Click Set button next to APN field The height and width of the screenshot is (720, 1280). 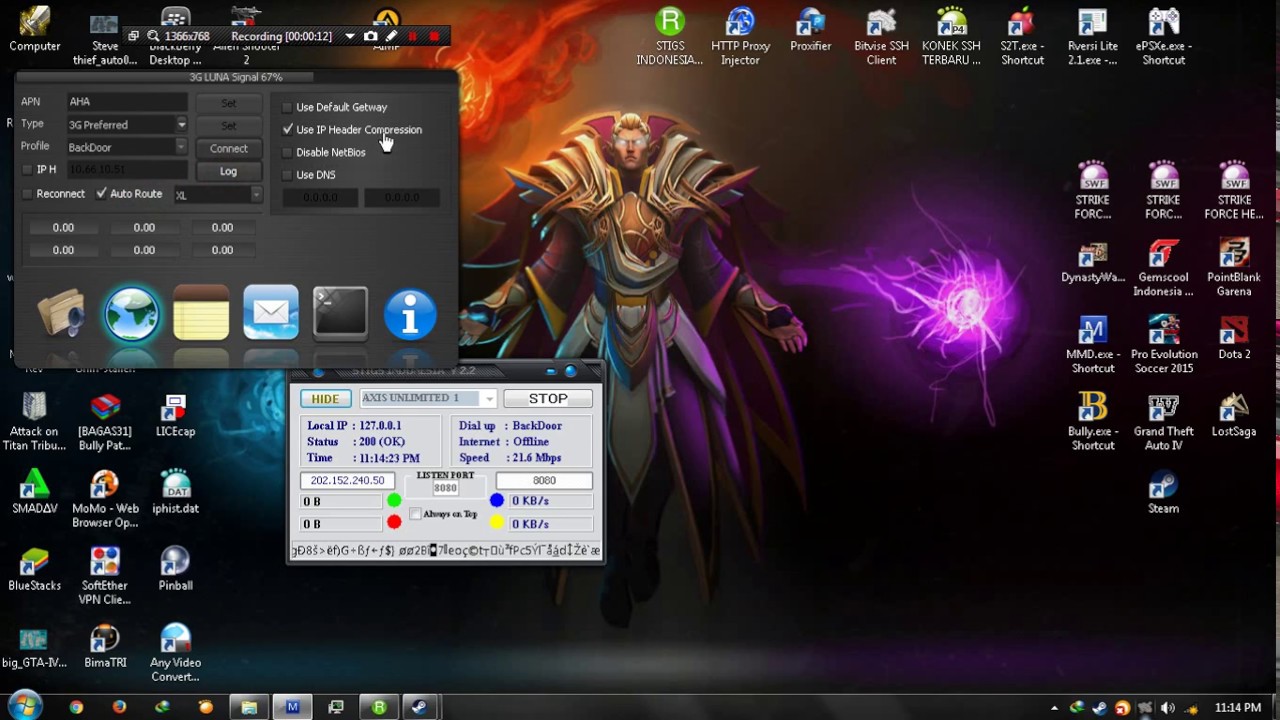[x=229, y=102]
